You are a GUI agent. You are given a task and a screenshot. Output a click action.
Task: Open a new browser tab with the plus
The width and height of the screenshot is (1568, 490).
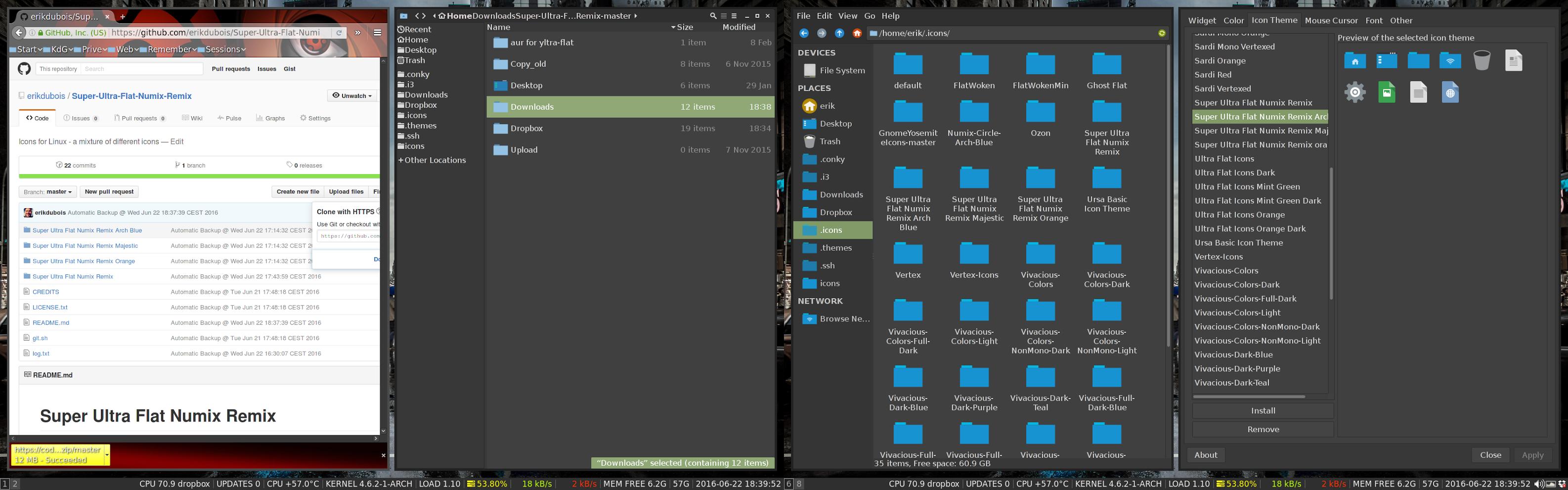pyautogui.click(x=123, y=16)
